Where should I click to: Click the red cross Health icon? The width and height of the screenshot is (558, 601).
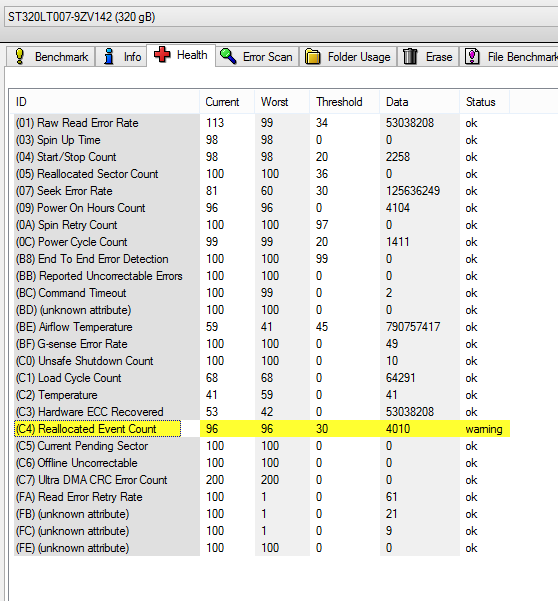pyautogui.click(x=162, y=55)
